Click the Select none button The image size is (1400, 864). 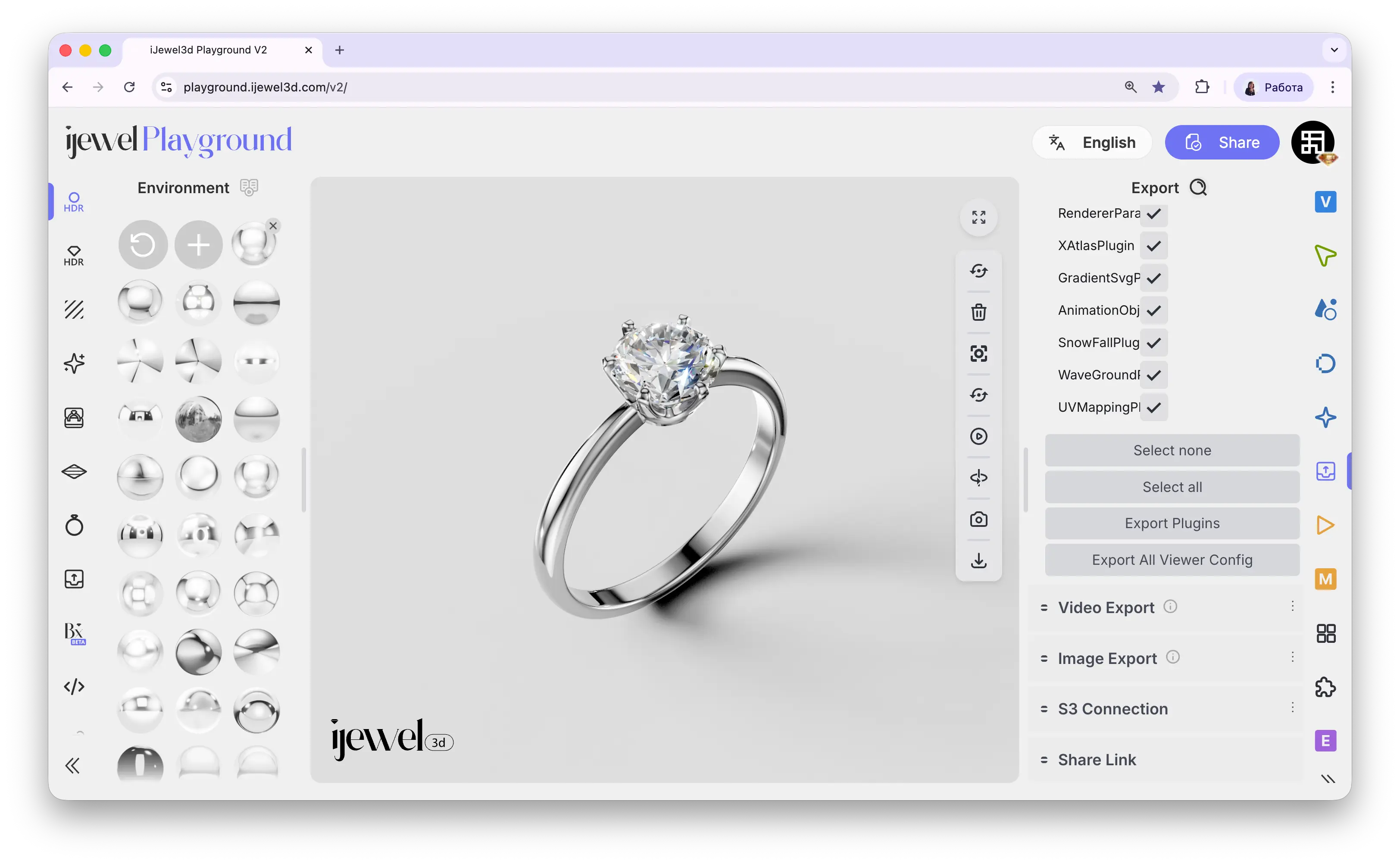click(x=1172, y=450)
